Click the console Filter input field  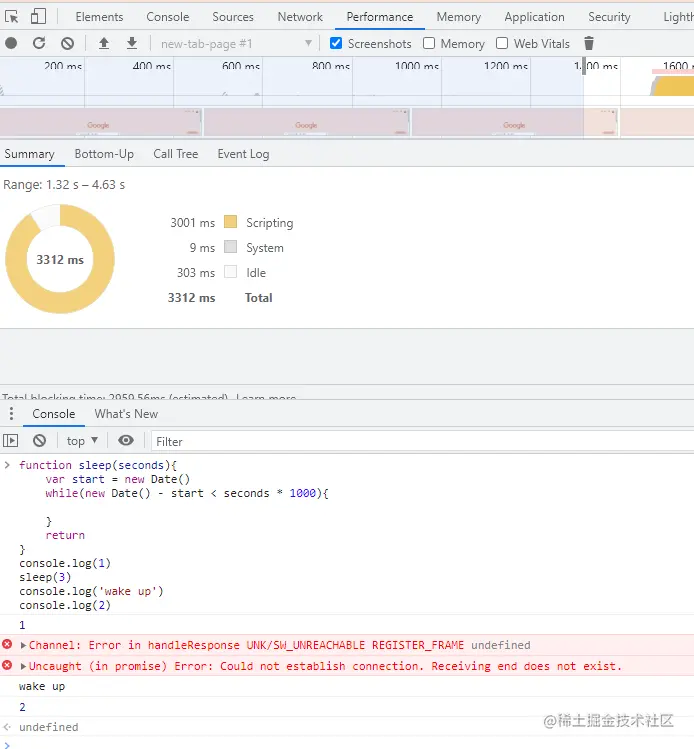(x=420, y=441)
